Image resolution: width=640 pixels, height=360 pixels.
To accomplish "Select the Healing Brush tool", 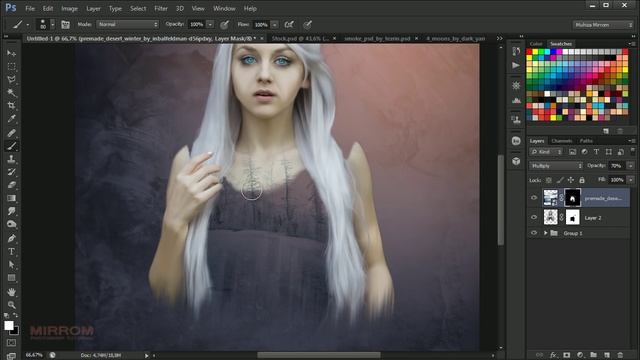I will [x=11, y=133].
